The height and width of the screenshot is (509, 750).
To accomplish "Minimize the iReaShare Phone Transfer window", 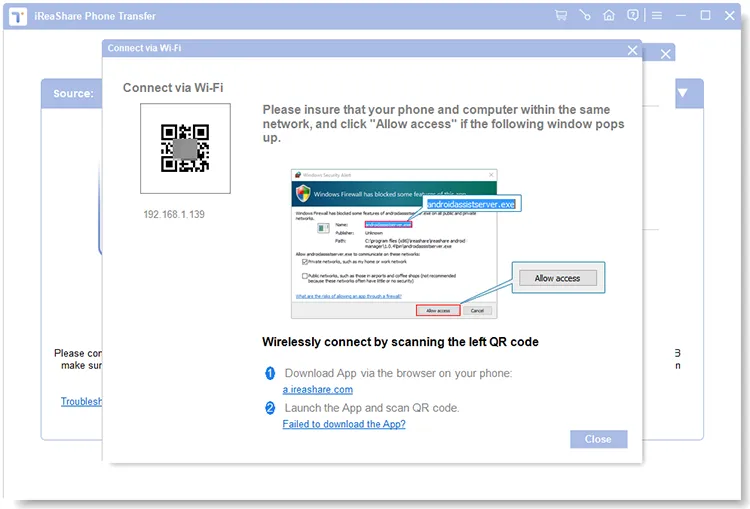I will tap(681, 16).
